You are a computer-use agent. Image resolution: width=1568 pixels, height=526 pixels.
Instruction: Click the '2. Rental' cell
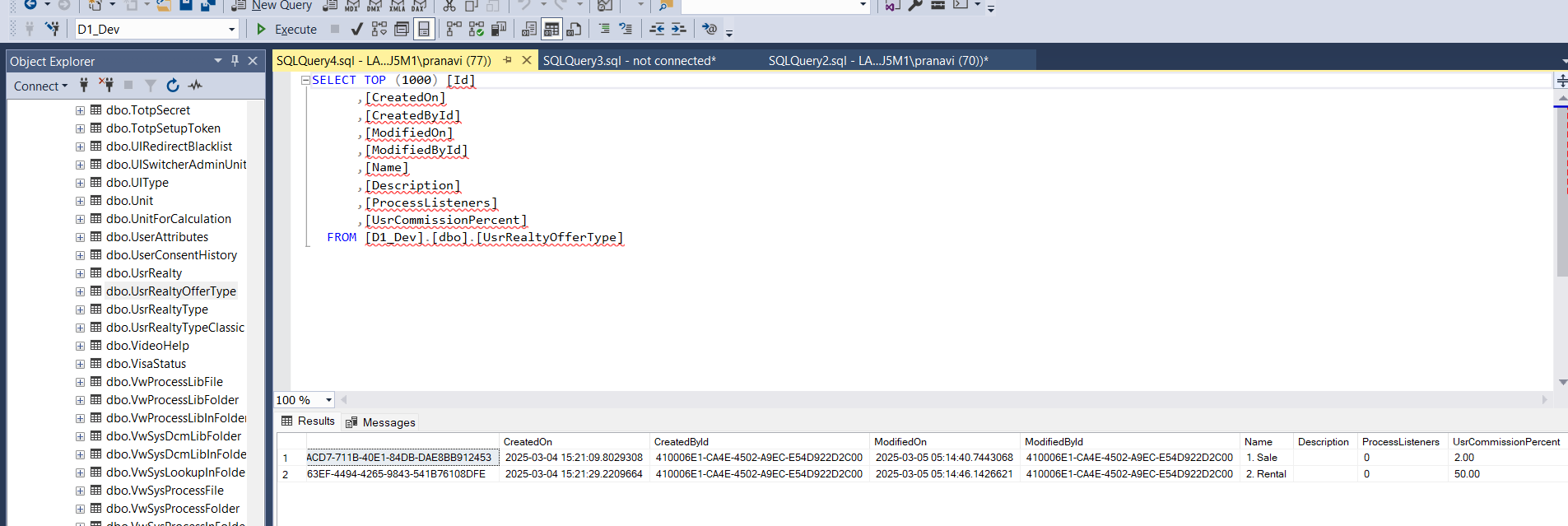pyautogui.click(x=1266, y=474)
